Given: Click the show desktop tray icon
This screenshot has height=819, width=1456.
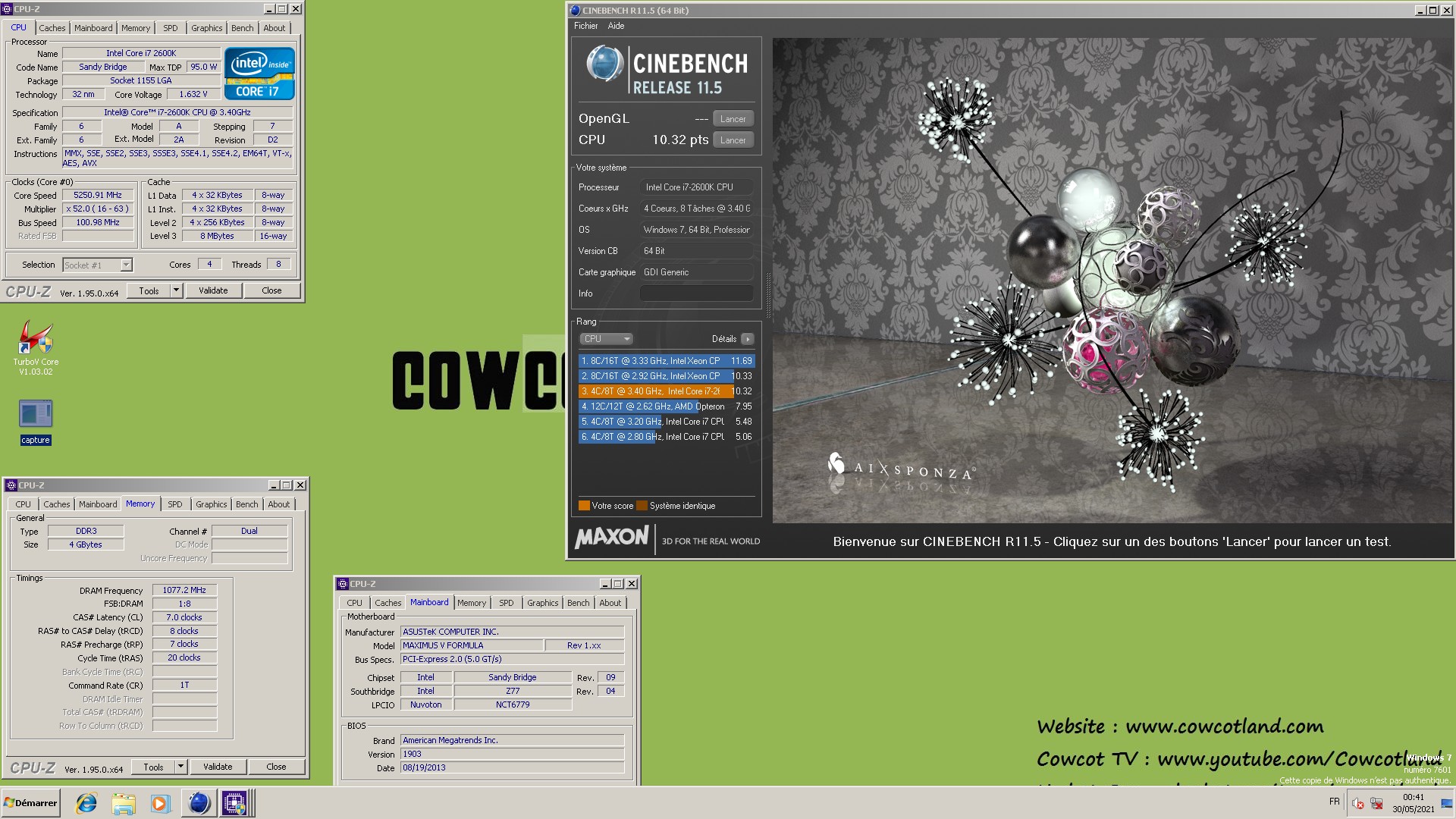Looking at the screenshot, I should (x=1446, y=803).
